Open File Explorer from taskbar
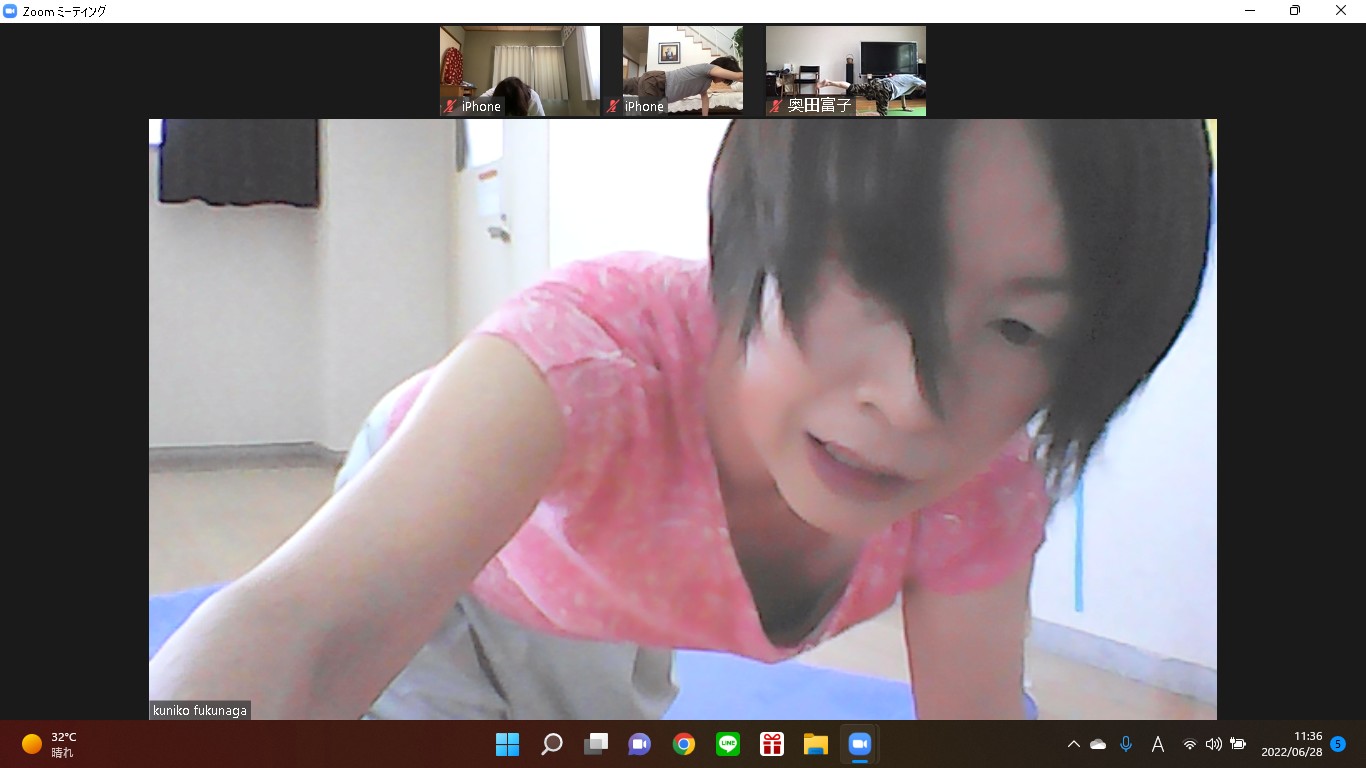Screen dimensions: 1366x768 click(816, 744)
